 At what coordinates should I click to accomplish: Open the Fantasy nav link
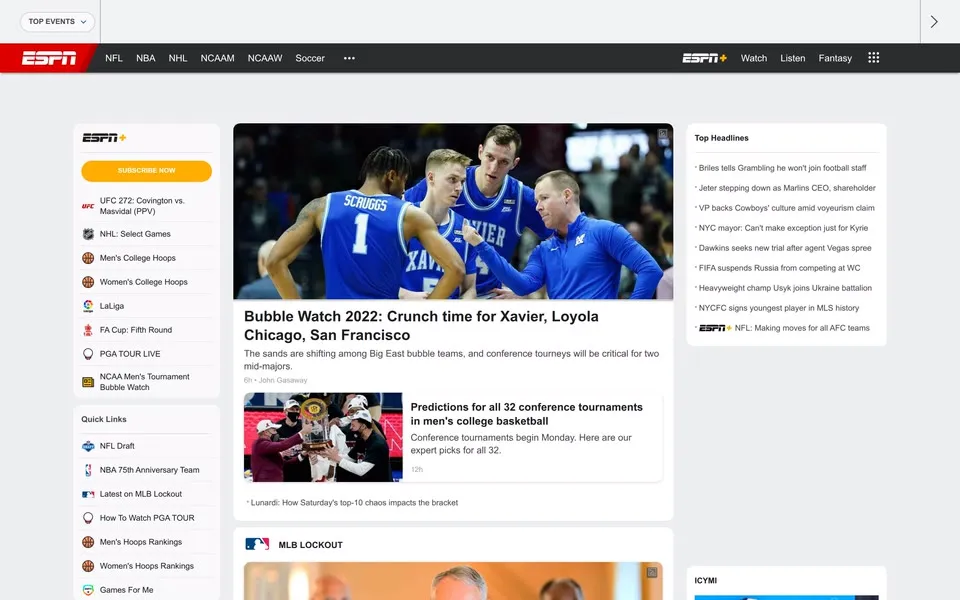tap(835, 58)
